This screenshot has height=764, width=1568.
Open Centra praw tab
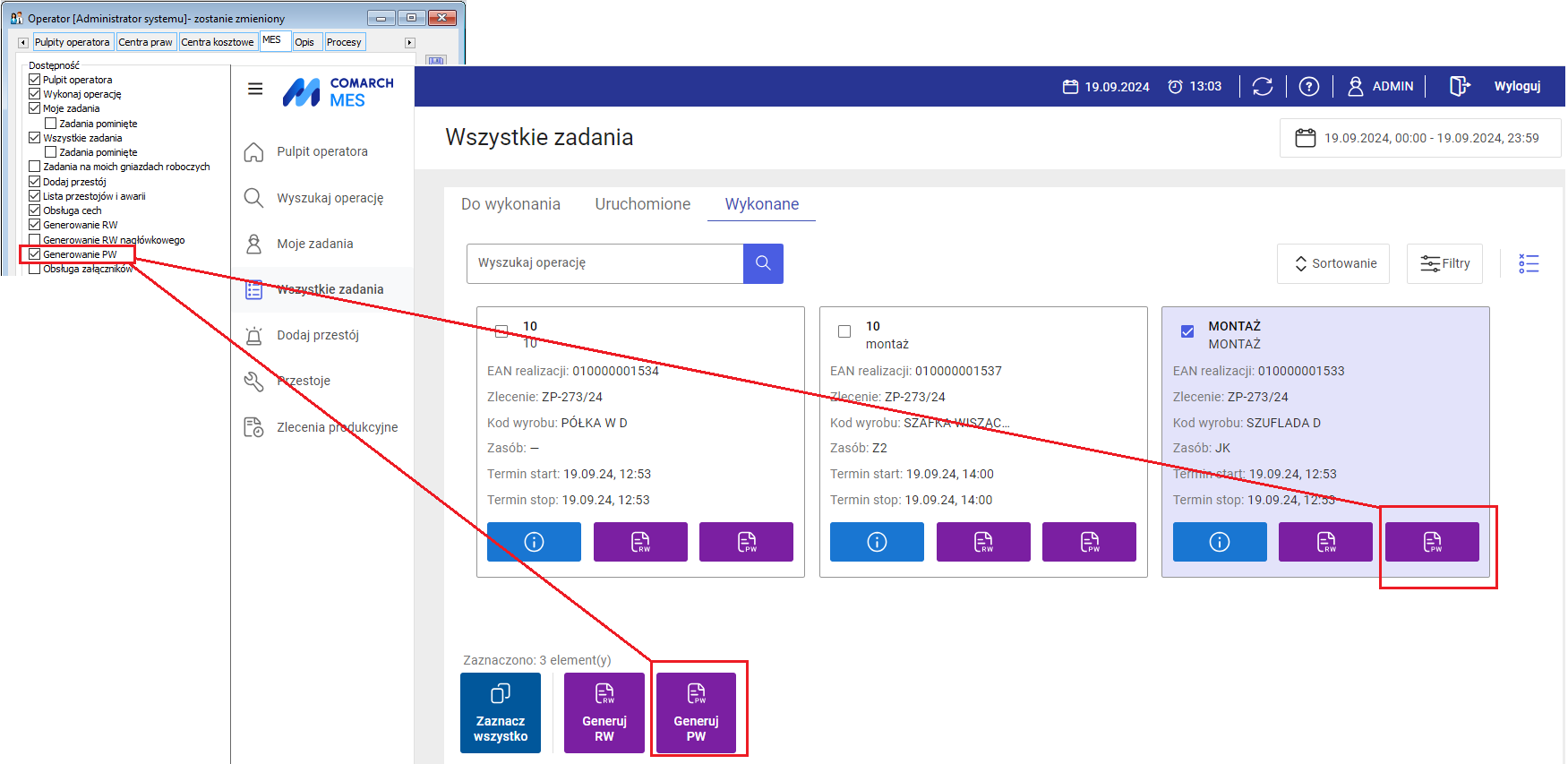point(145,42)
